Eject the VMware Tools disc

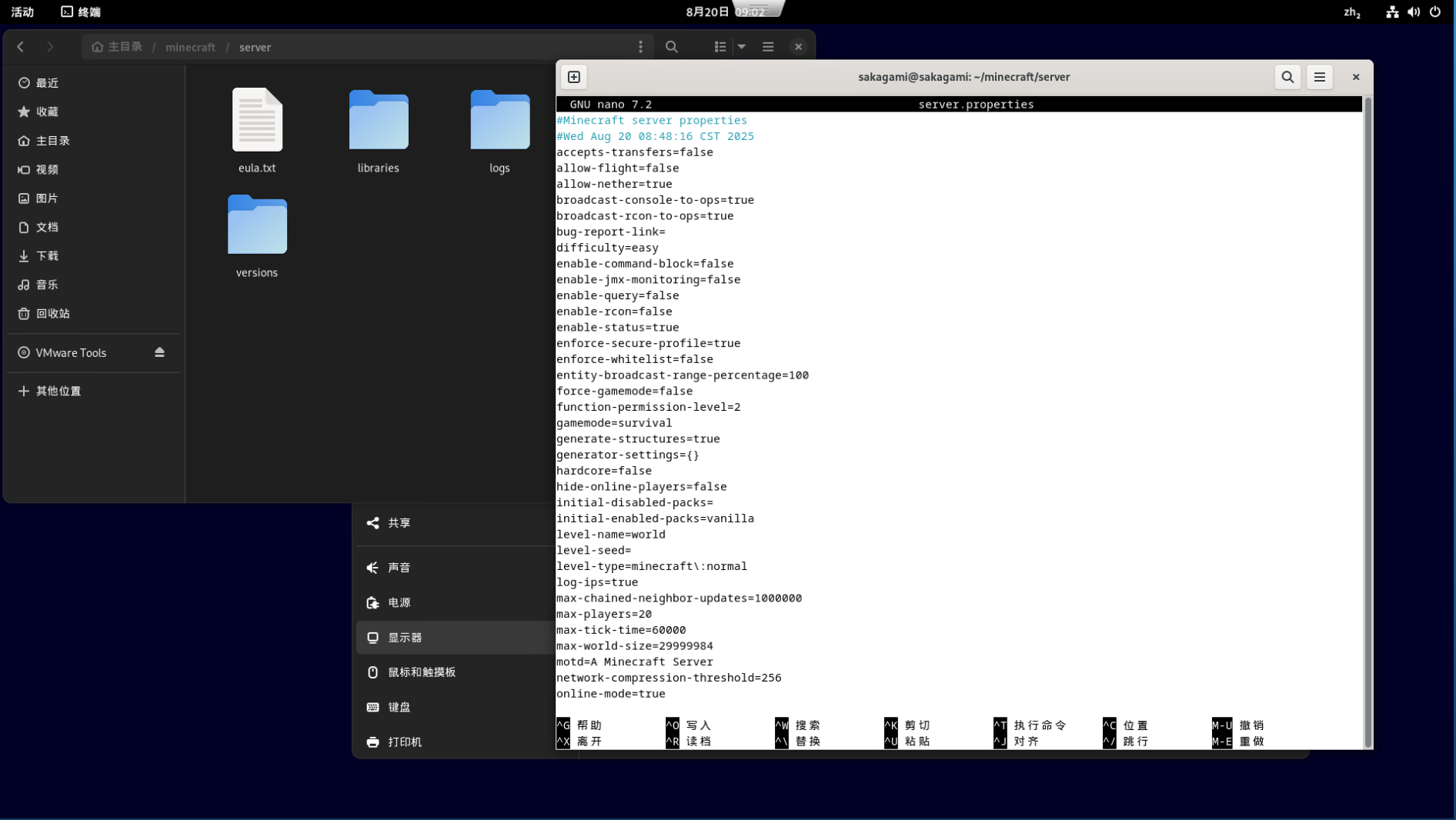point(159,352)
